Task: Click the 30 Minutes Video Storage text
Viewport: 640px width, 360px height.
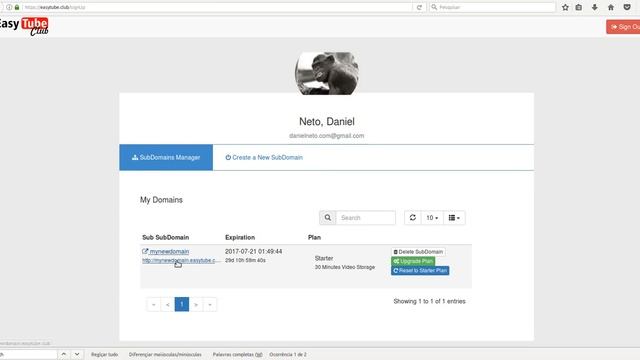Action: click(345, 267)
